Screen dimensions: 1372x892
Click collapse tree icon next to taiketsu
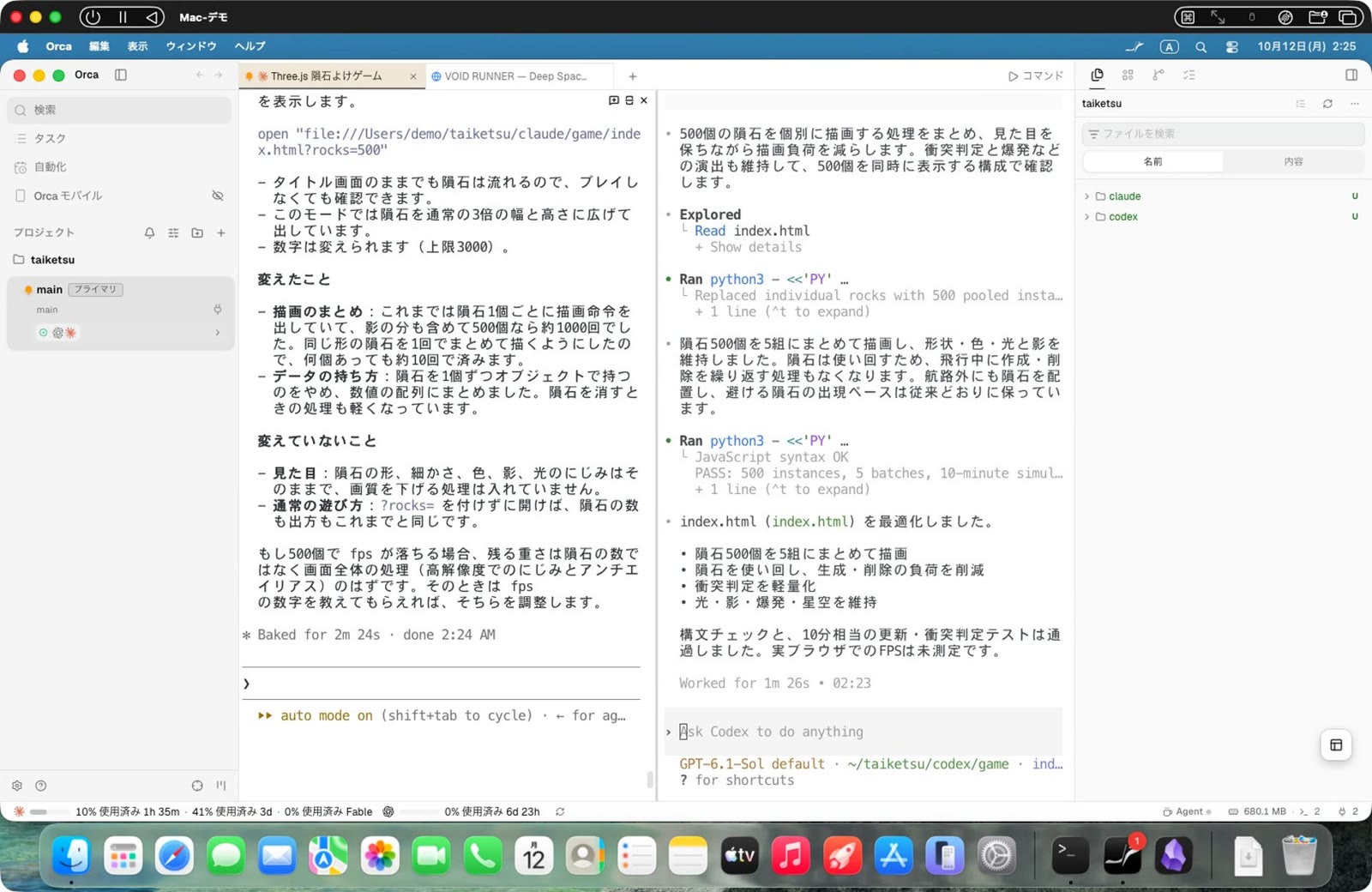(1301, 104)
